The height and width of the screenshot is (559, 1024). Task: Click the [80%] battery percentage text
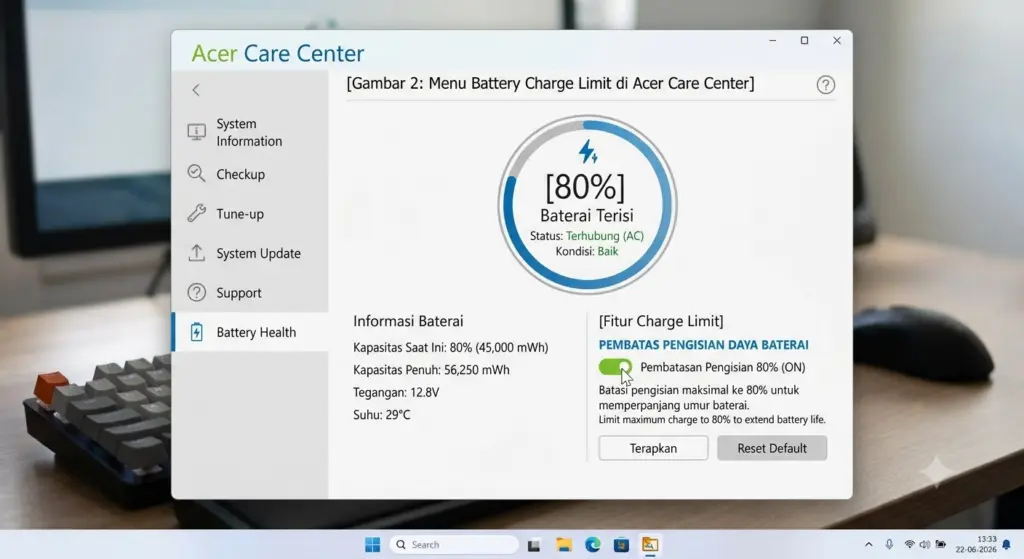pos(585,188)
